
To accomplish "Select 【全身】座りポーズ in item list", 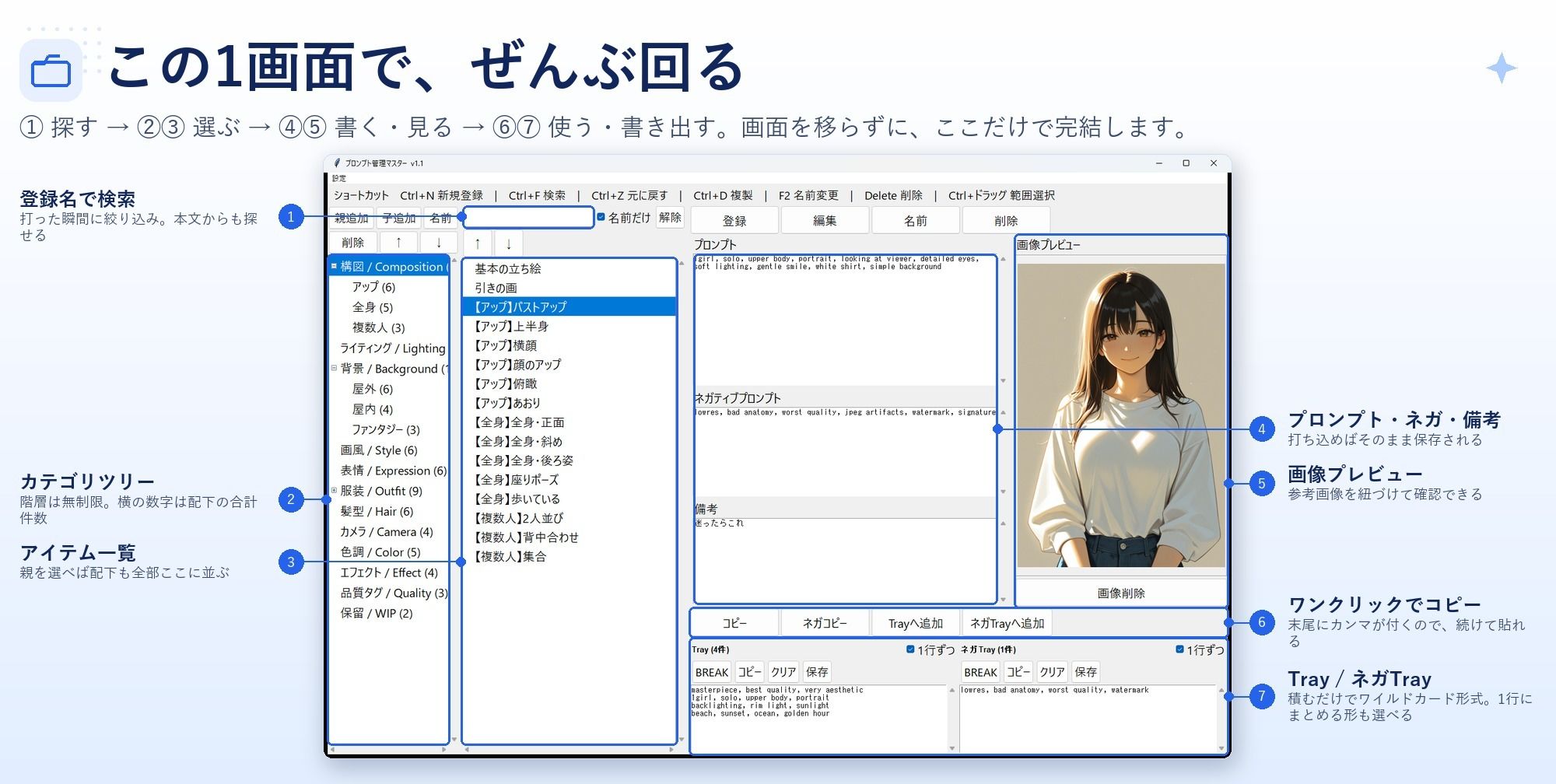I will [569, 479].
